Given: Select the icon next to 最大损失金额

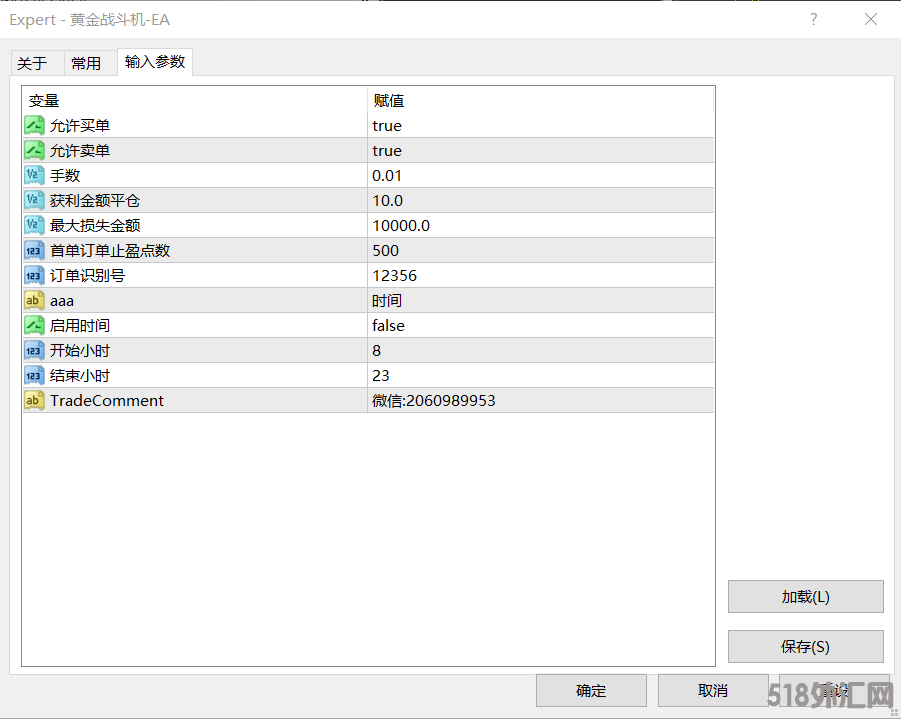Looking at the screenshot, I should (x=34, y=226).
